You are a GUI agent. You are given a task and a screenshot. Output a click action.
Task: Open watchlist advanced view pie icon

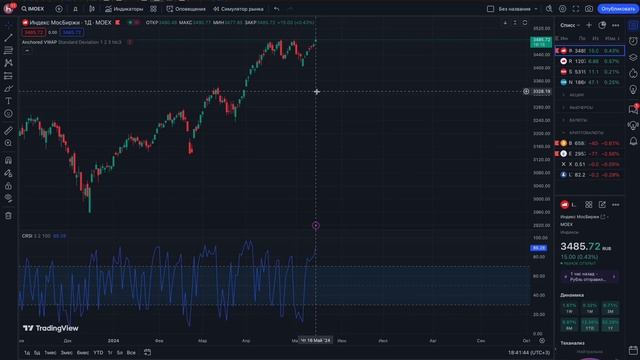point(602,25)
